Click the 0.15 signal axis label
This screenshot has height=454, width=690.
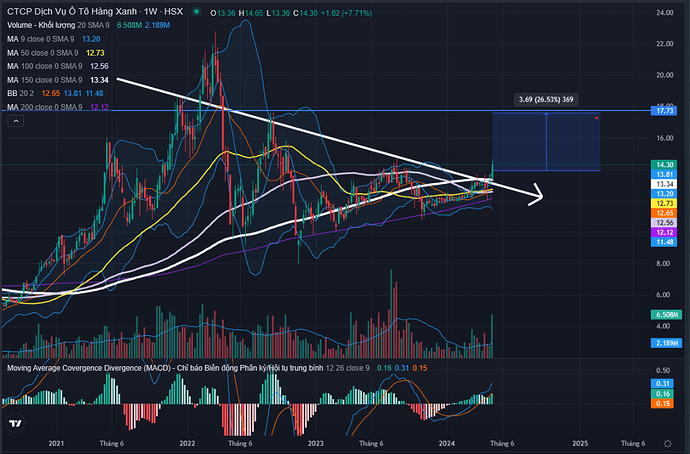[662, 403]
